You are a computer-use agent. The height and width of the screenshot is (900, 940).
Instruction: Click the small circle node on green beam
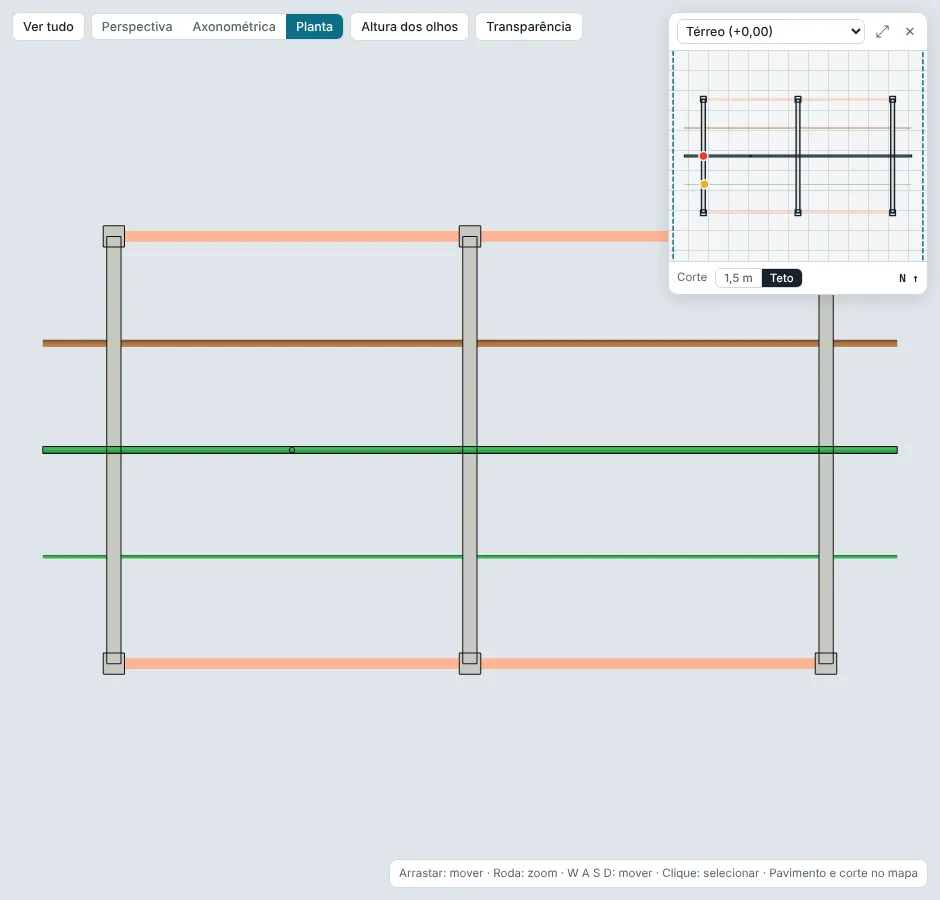point(292,450)
